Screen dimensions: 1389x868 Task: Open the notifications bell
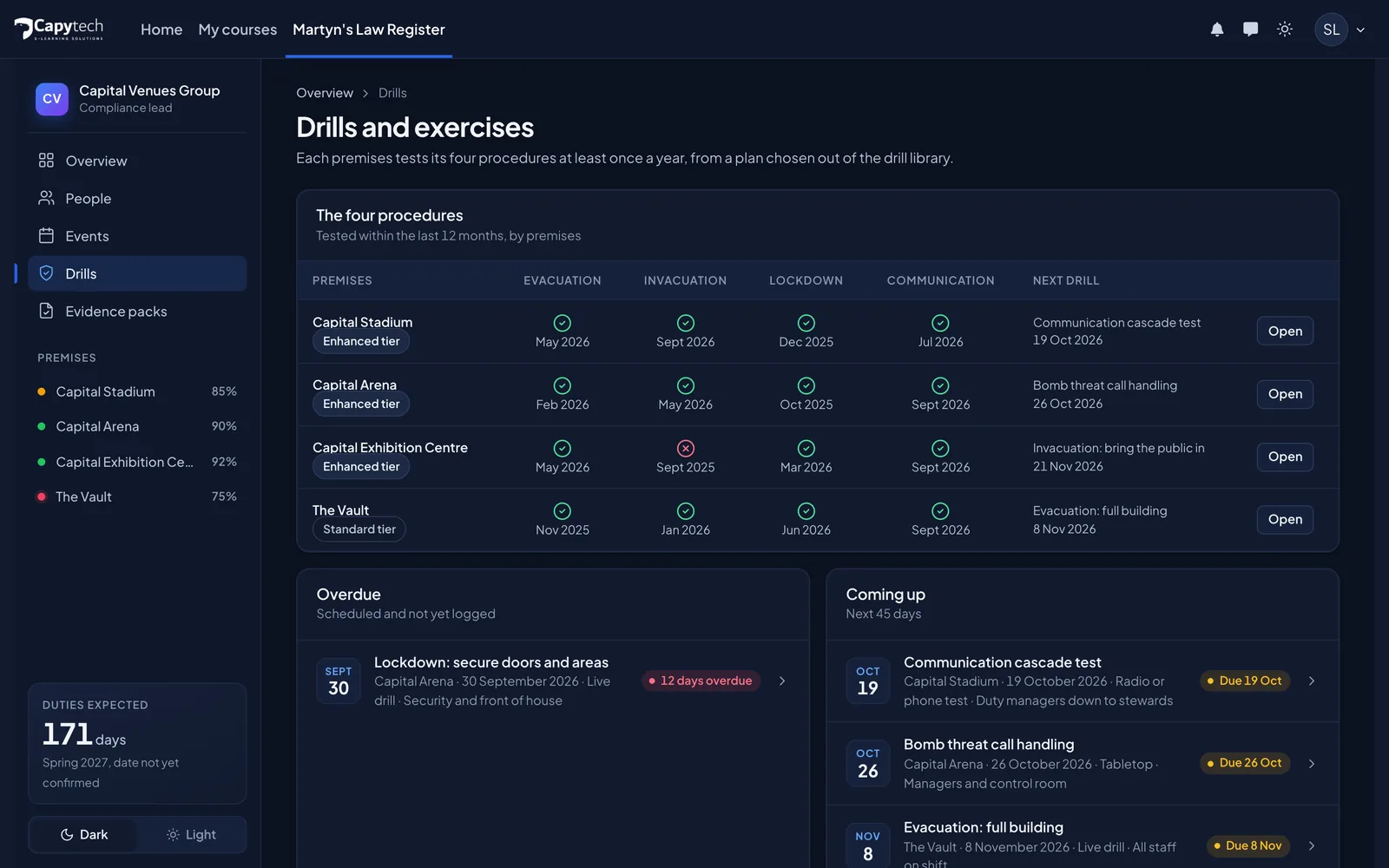click(x=1217, y=30)
